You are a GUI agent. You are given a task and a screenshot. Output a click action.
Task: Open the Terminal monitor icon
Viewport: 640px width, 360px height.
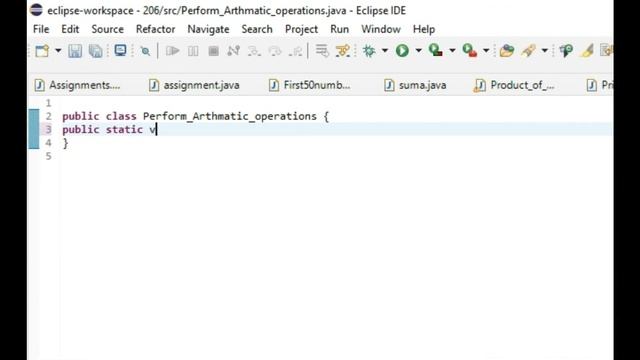[120, 51]
